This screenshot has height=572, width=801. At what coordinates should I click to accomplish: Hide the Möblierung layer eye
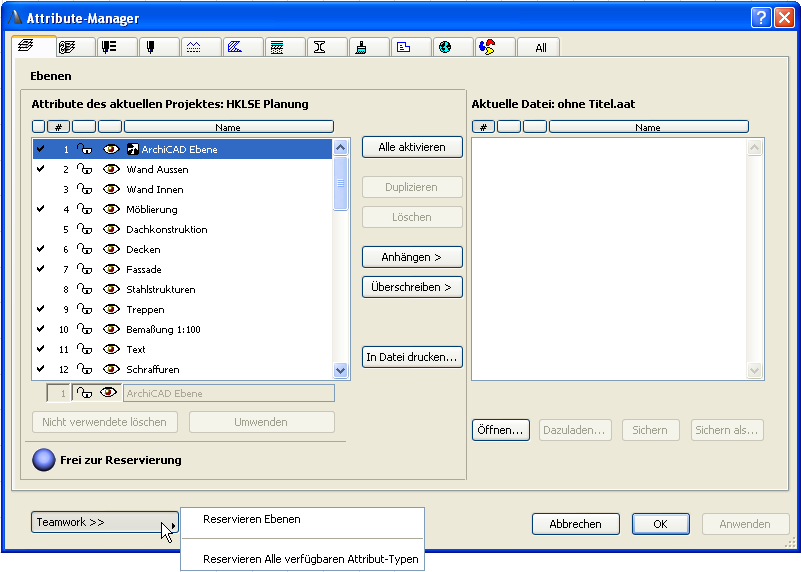(x=111, y=209)
